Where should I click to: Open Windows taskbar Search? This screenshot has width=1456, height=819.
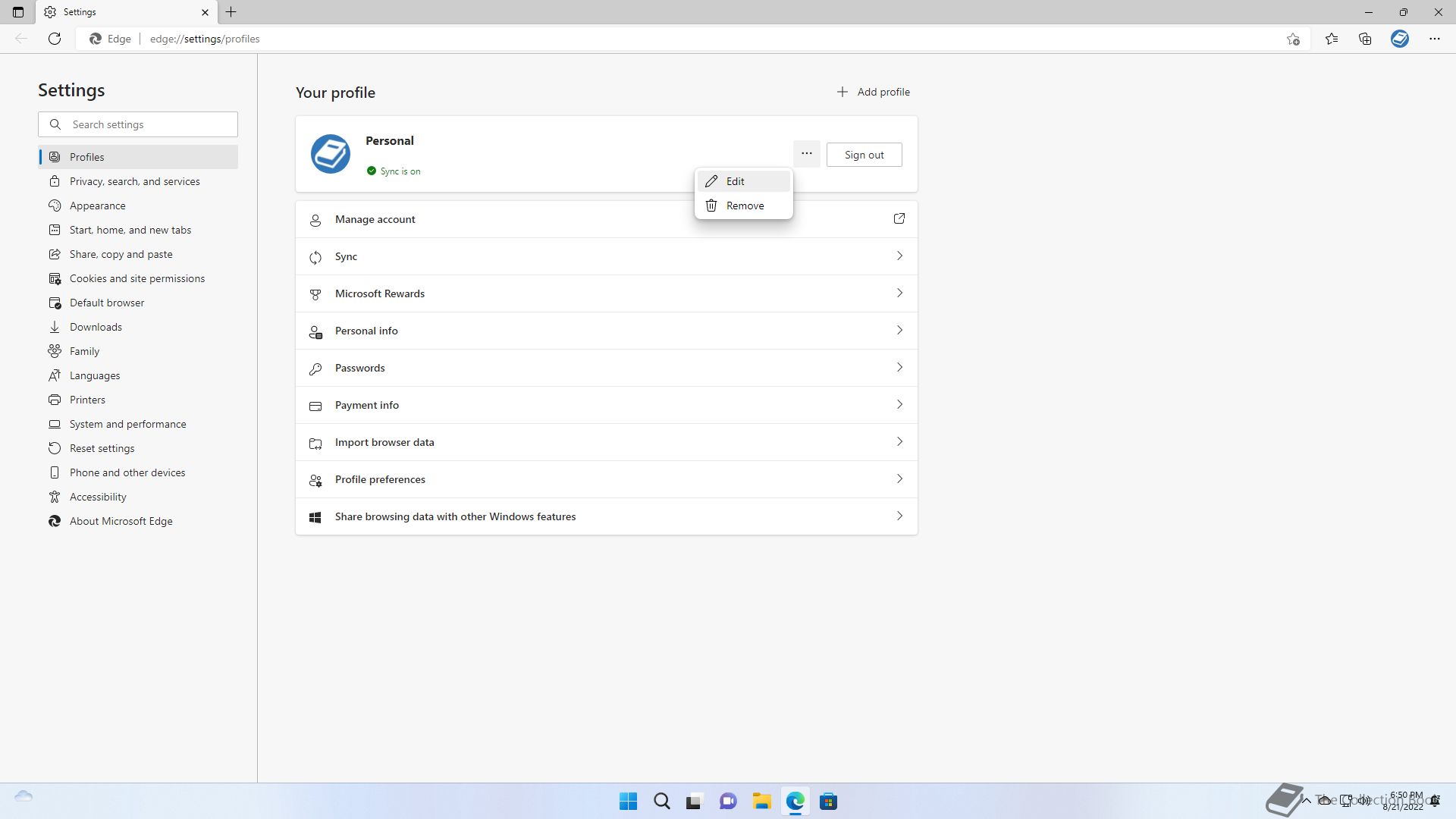pyautogui.click(x=661, y=802)
